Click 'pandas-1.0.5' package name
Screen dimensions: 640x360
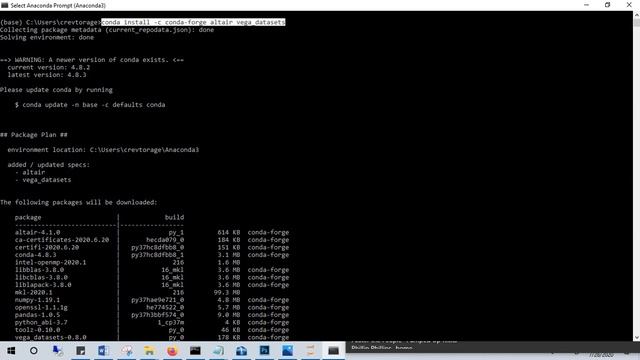37,315
